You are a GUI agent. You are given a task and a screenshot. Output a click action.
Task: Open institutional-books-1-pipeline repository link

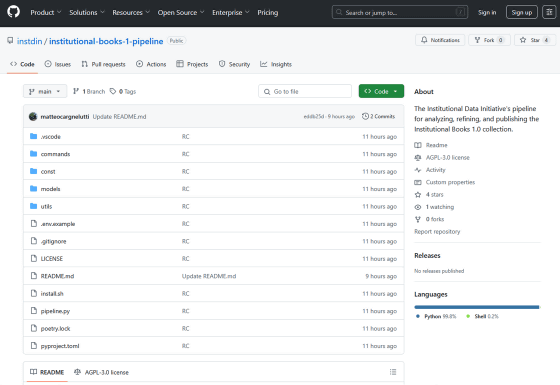pyautogui.click(x=106, y=41)
